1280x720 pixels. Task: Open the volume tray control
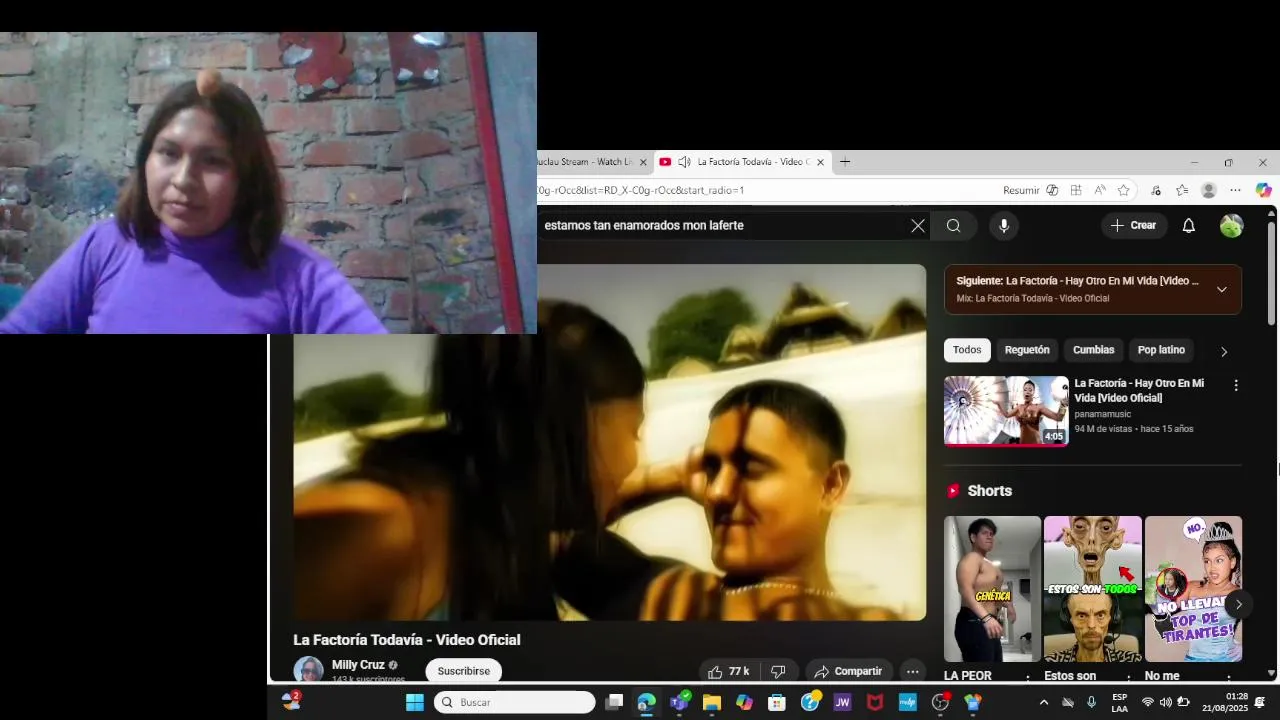click(1165, 702)
